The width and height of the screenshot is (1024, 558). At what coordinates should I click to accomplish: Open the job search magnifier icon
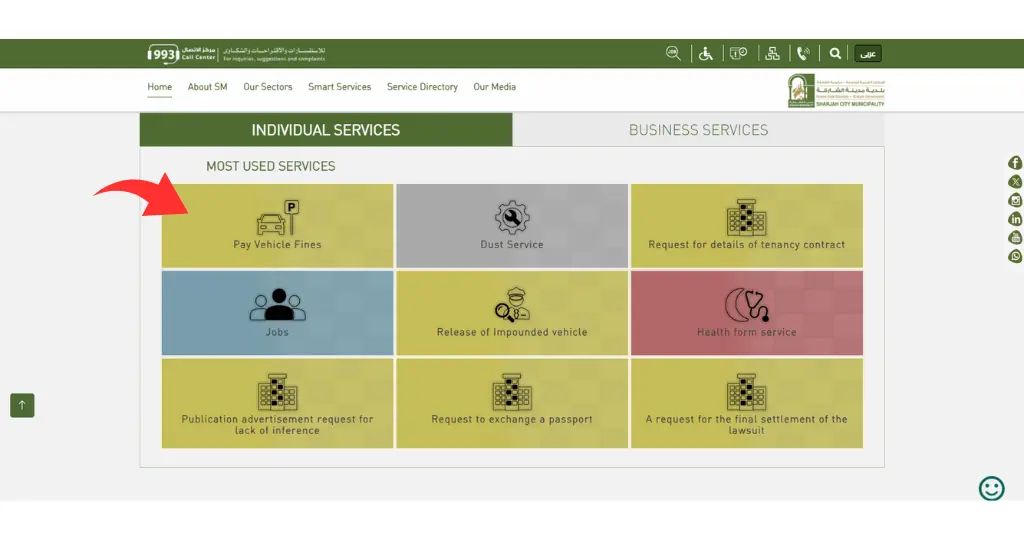pos(673,54)
